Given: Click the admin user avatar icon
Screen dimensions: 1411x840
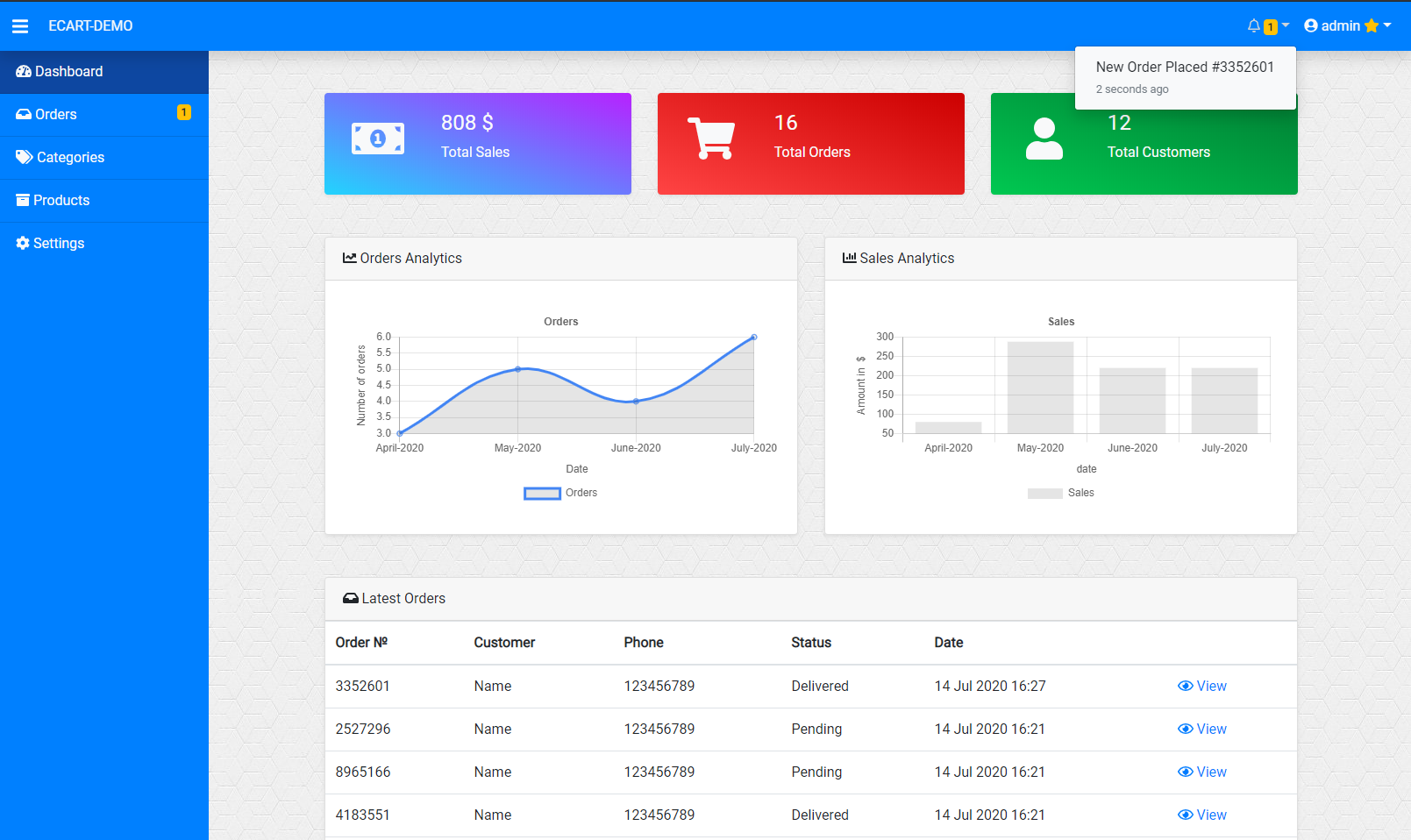Looking at the screenshot, I should (1311, 26).
